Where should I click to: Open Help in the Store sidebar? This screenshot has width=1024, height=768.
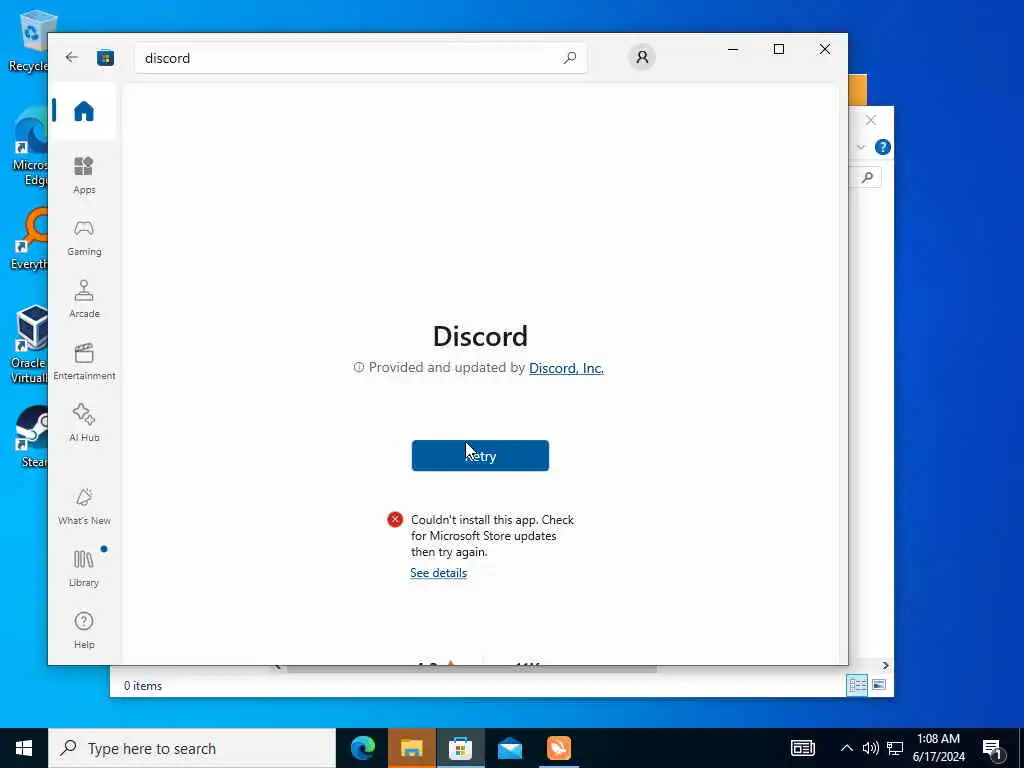[84, 631]
